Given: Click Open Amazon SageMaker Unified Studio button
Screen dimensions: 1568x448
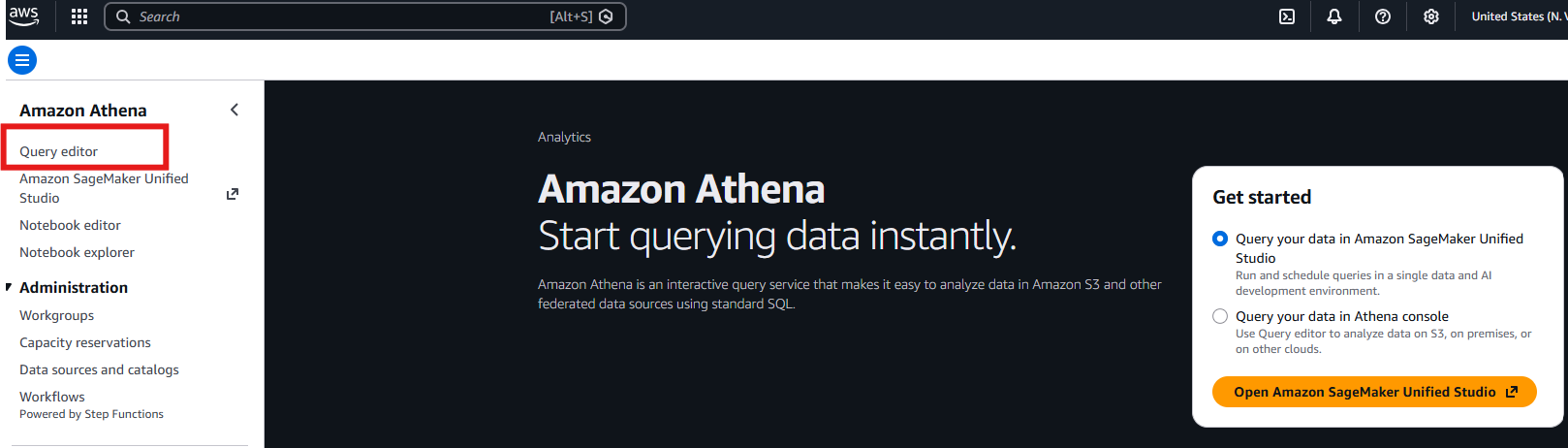Looking at the screenshot, I should point(1373,392).
